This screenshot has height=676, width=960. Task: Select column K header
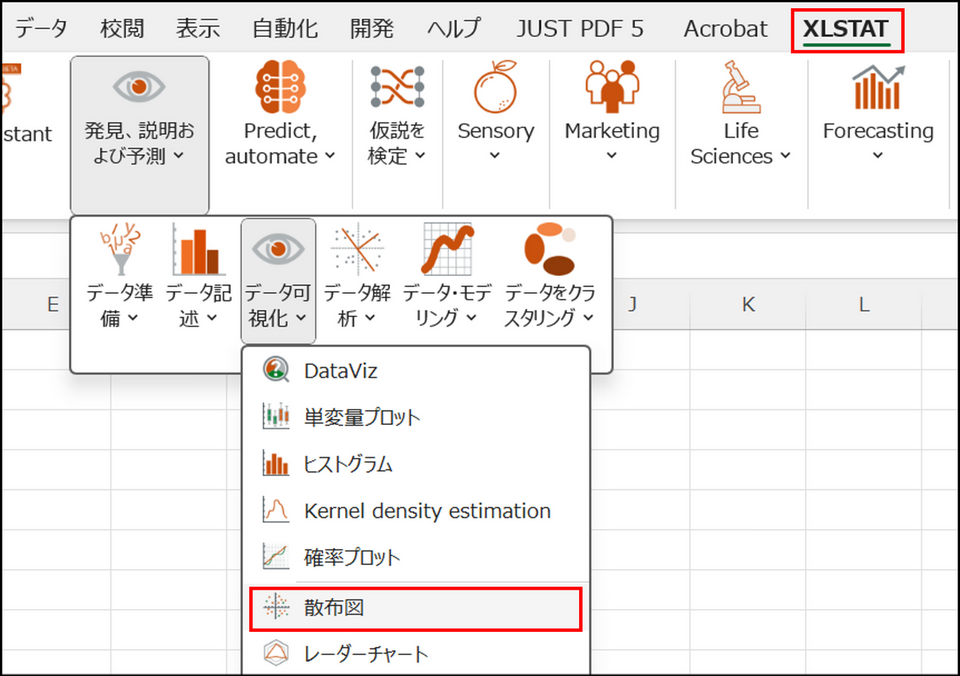(x=747, y=305)
